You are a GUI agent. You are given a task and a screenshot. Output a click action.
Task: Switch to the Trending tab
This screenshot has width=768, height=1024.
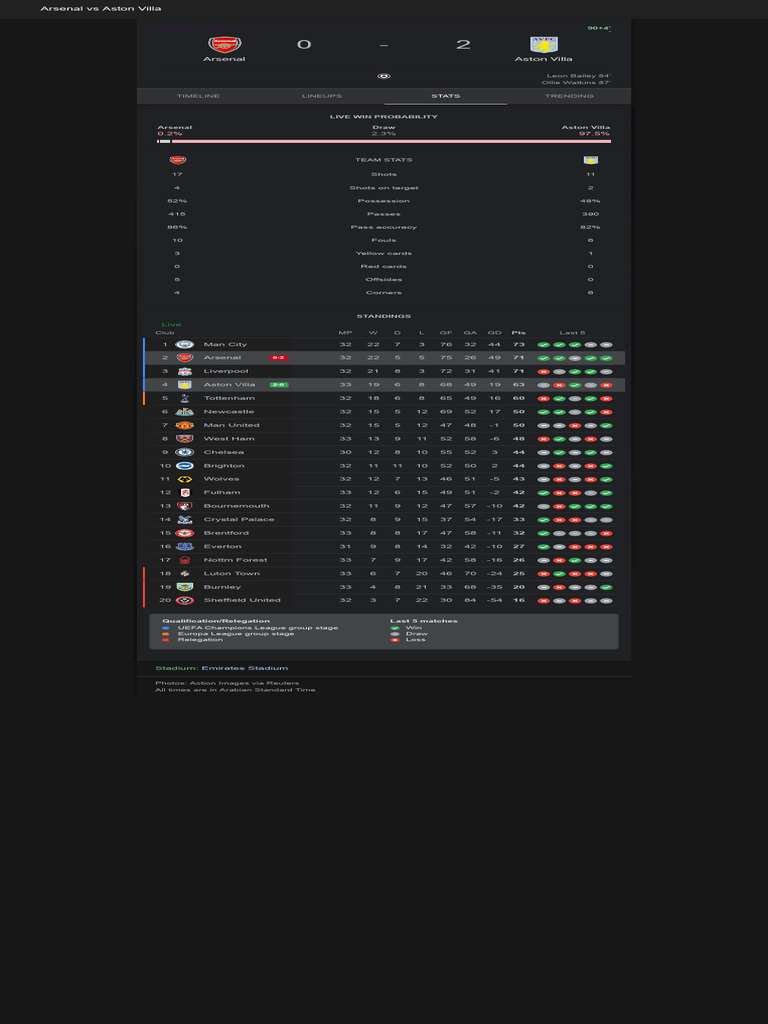tap(569, 96)
